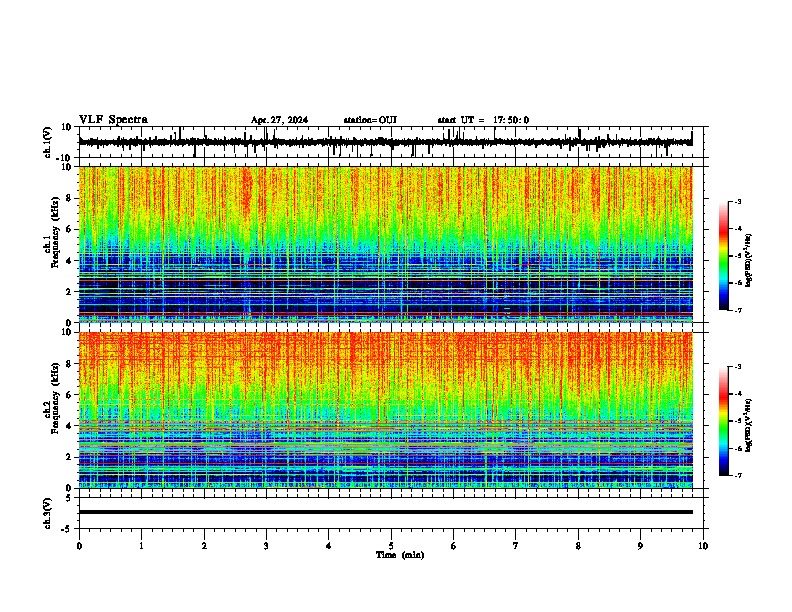Click the ch.3 flat voltage trace line

pyautogui.click(x=386, y=512)
